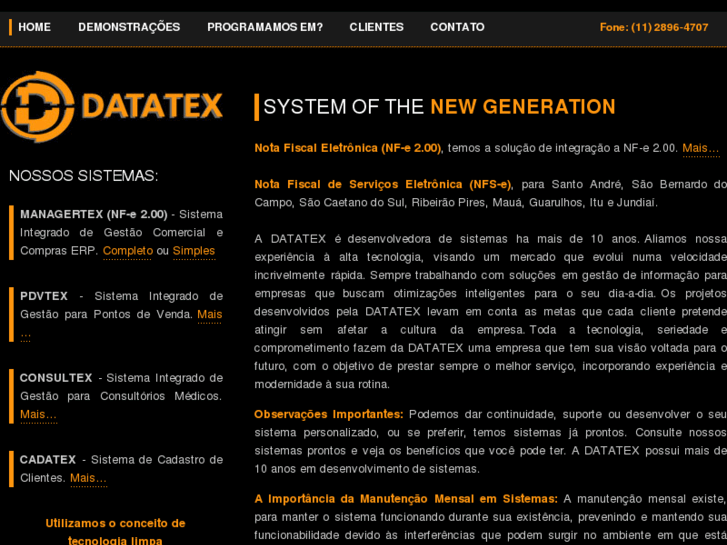Select the CLIENTES menu item
Screen dimensions: 727x545
(376, 27)
